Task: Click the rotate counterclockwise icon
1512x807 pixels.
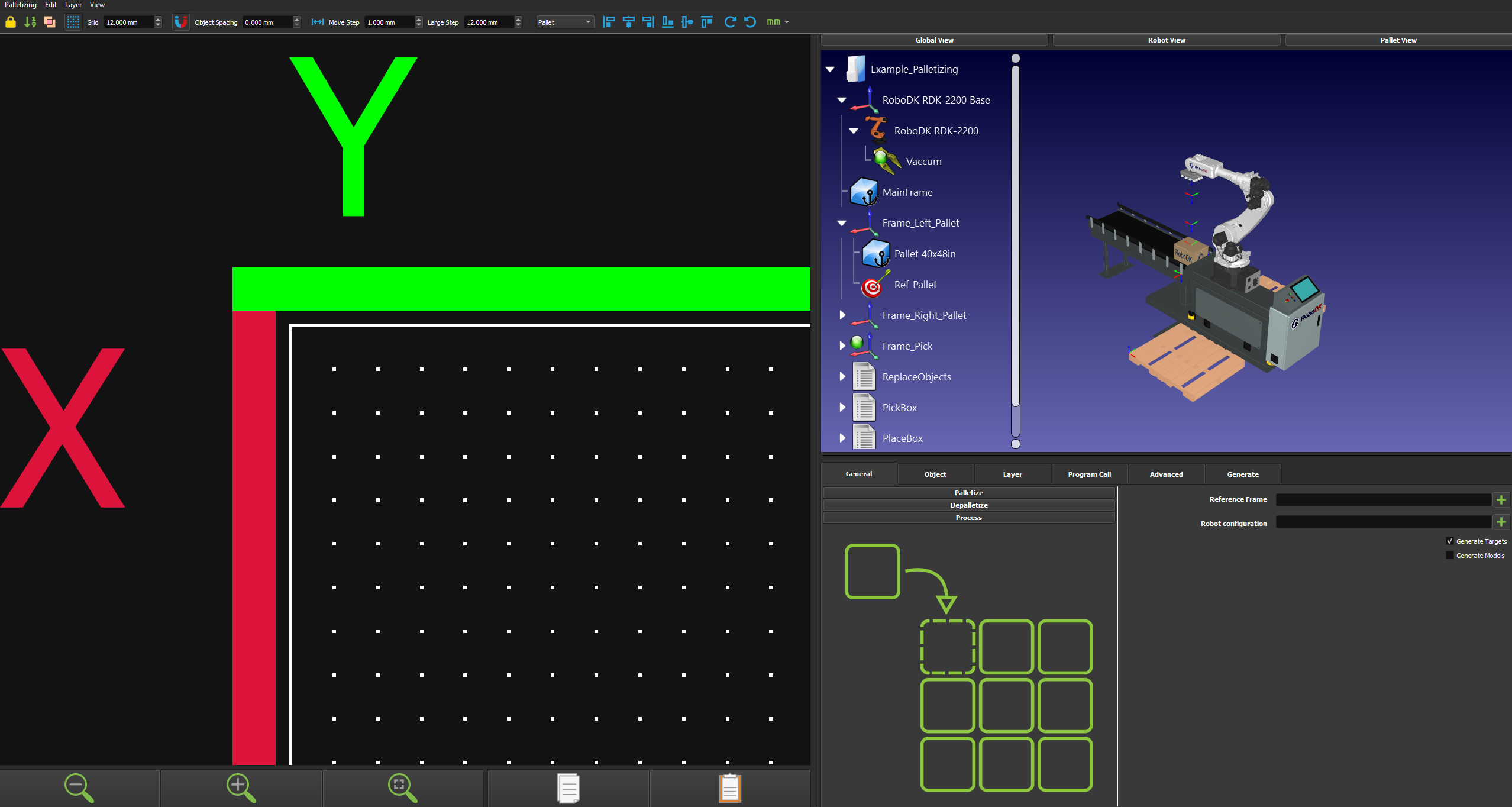Action: click(750, 22)
